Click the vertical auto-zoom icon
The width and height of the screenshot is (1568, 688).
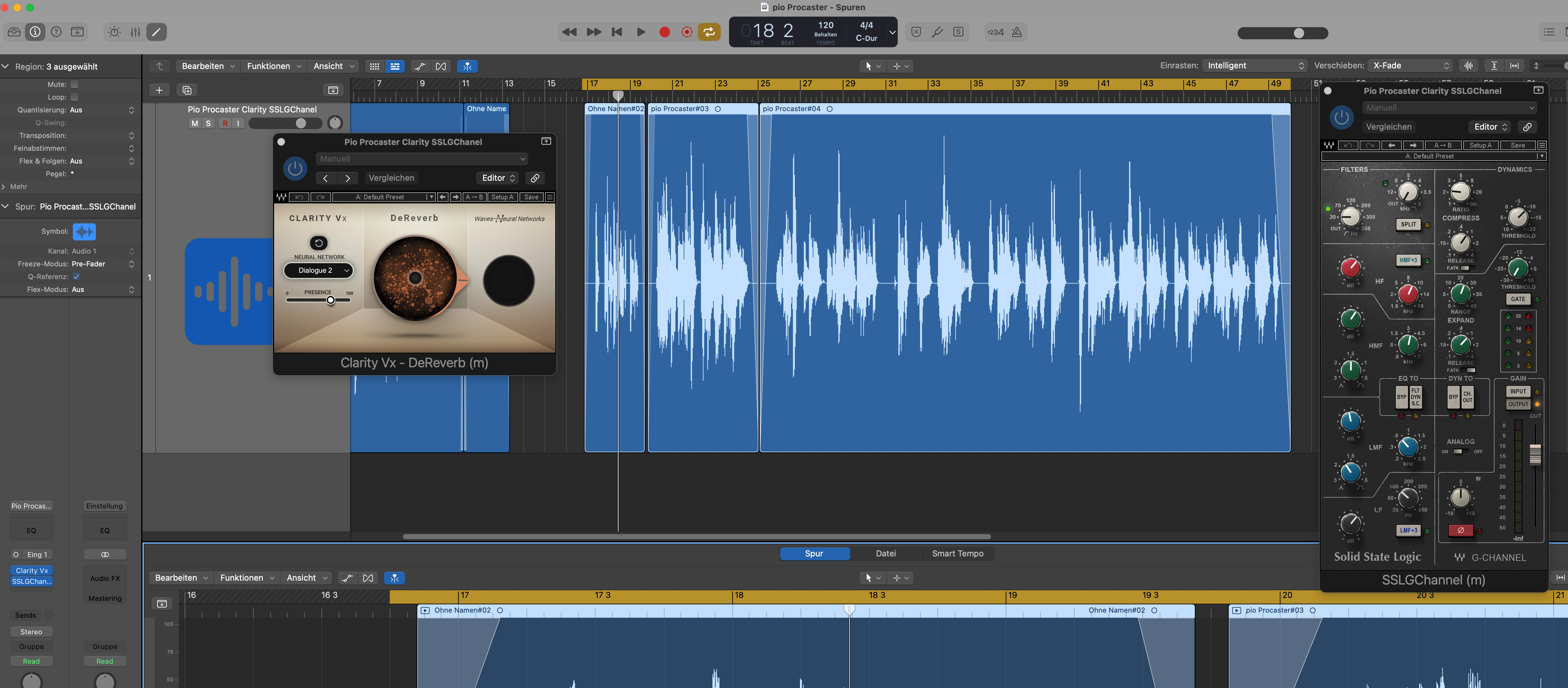pos(1494,66)
